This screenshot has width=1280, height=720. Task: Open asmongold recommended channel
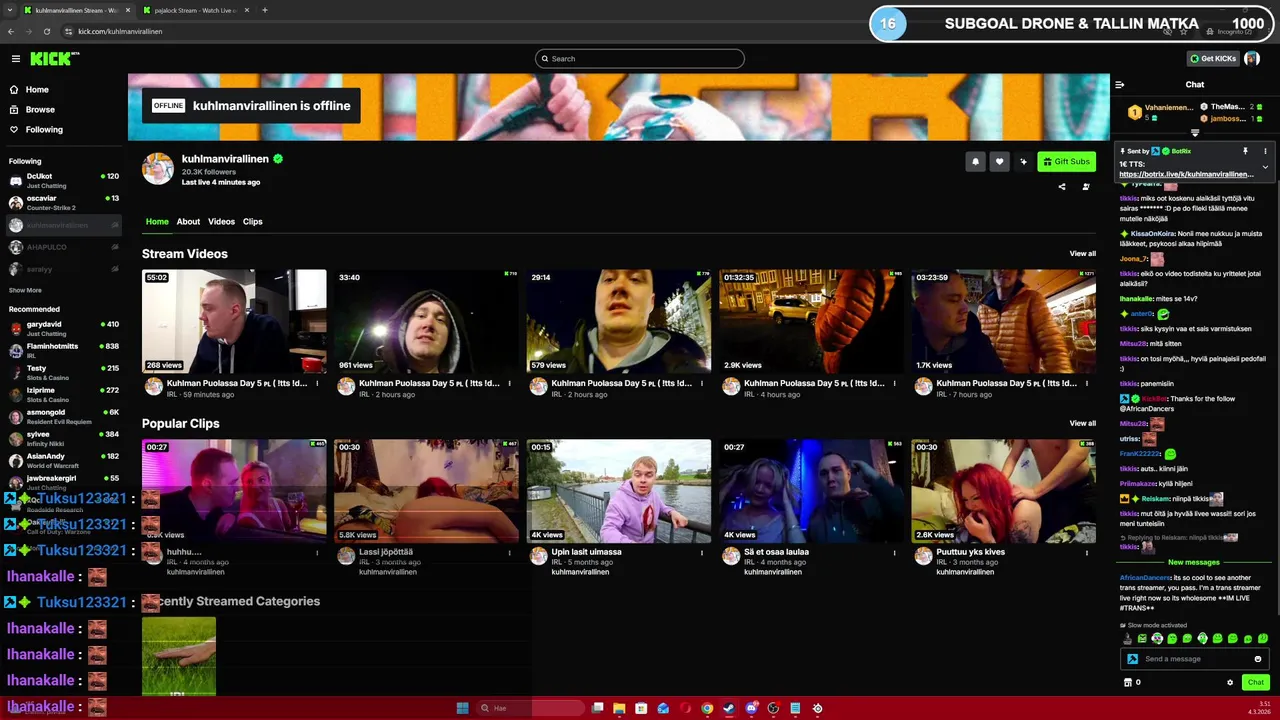[64, 416]
